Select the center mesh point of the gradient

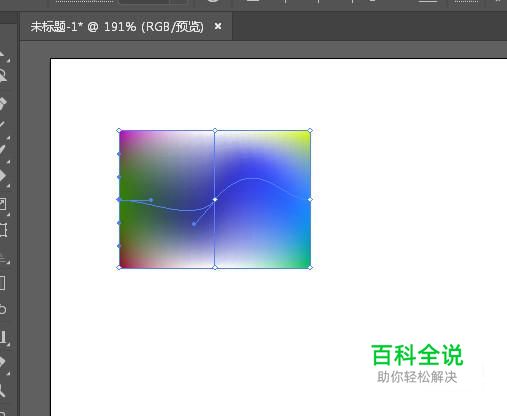(215, 199)
